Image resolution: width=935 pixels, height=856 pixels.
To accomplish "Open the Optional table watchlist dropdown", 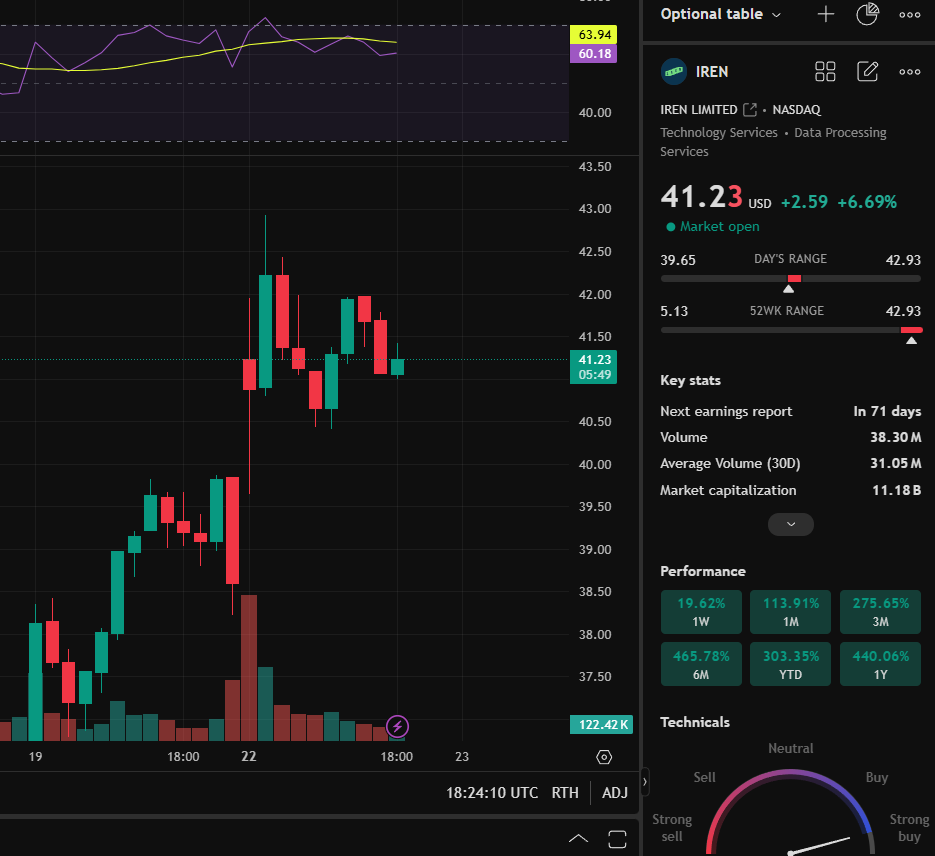I will (x=720, y=14).
